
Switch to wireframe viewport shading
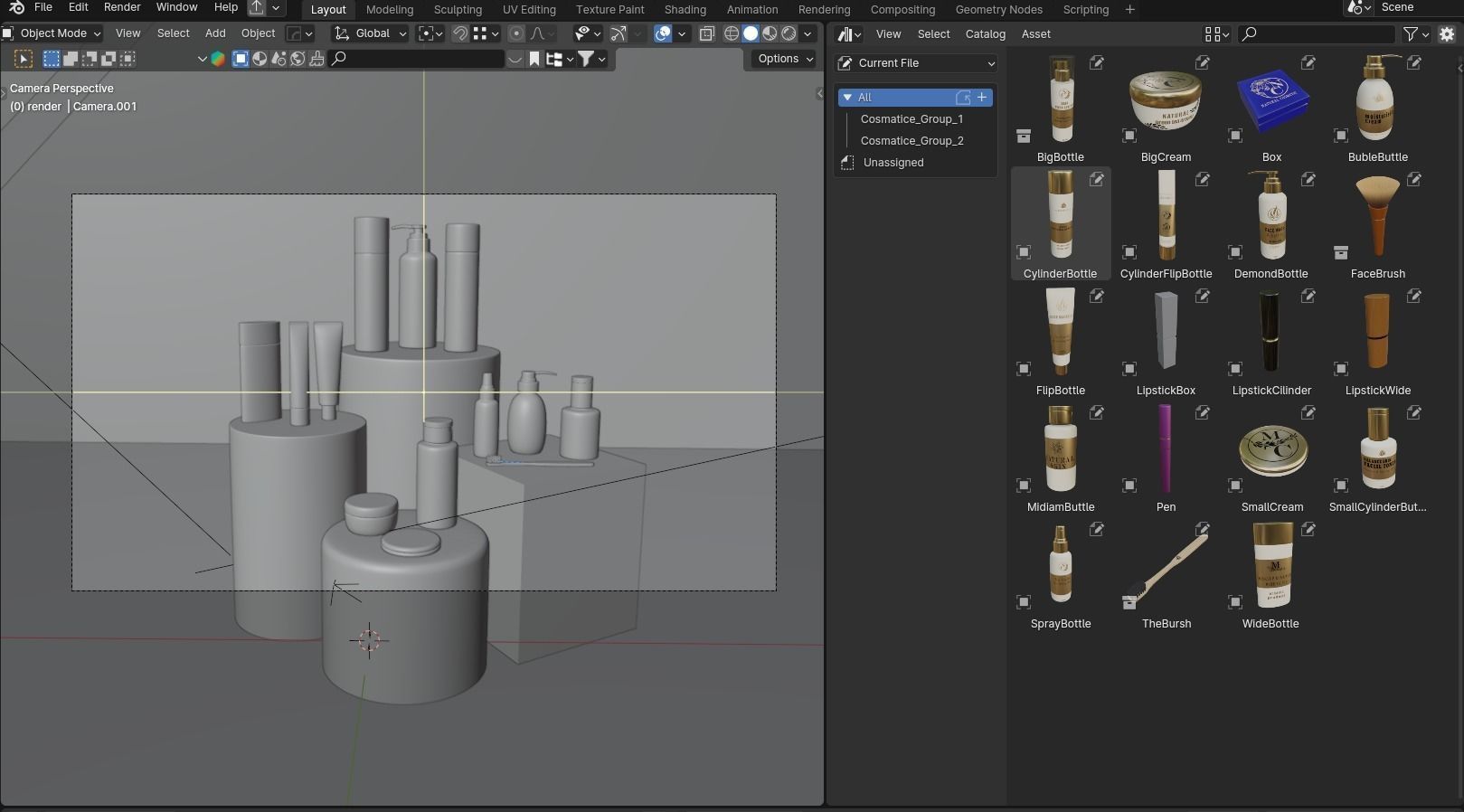click(732, 33)
